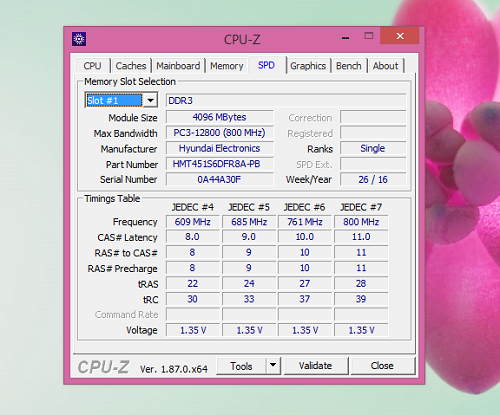This screenshot has height=415, width=500.
Task: Select the PC3-12800 (800 MHz) bandwidth value
Action: [x=219, y=133]
